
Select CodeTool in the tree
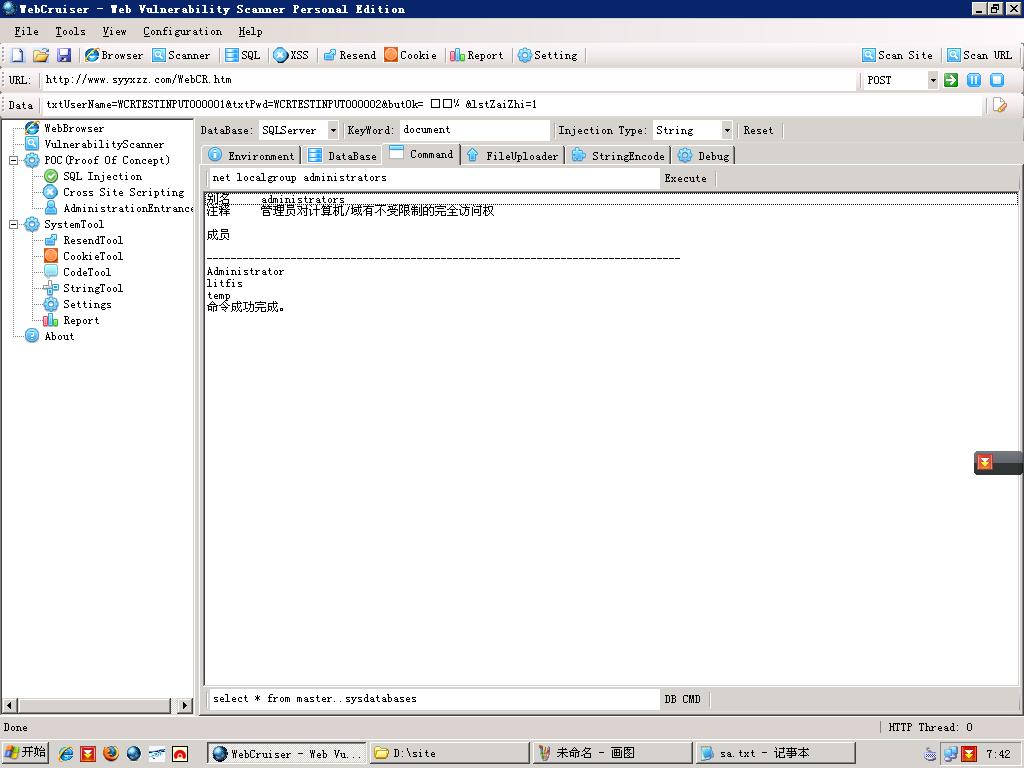pyautogui.click(x=87, y=272)
